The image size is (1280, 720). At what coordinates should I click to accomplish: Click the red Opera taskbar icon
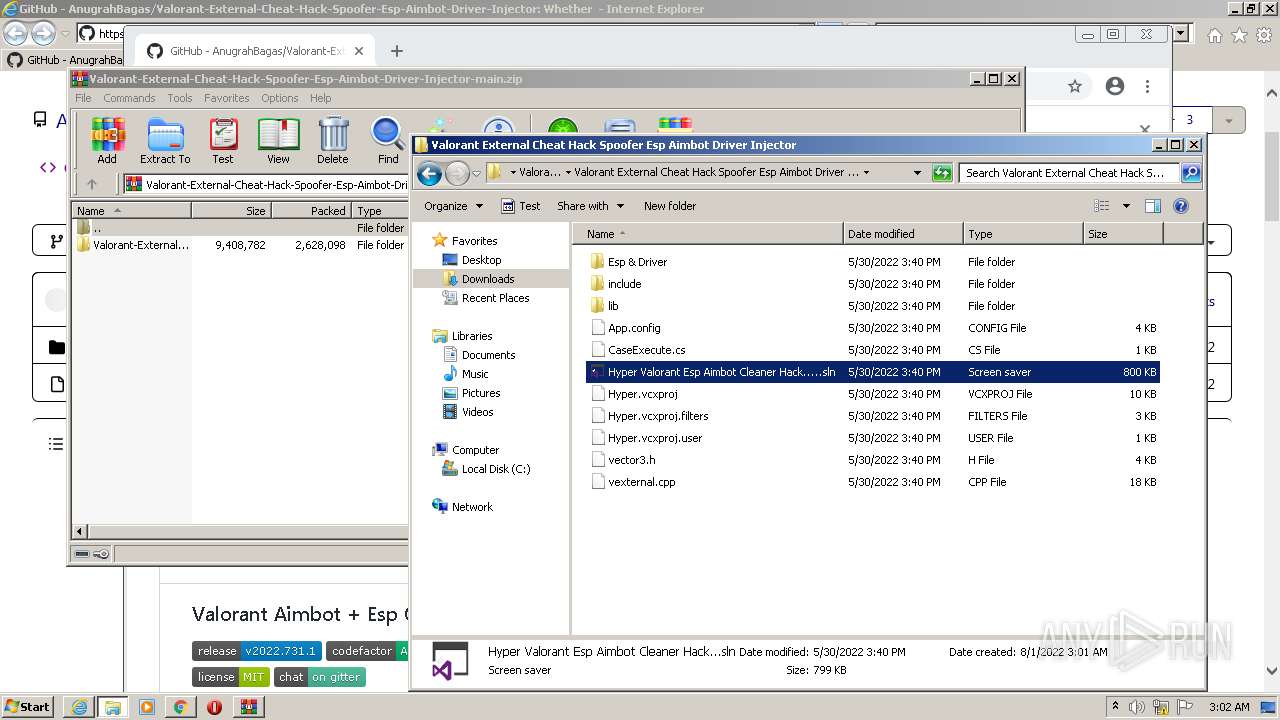pos(214,707)
